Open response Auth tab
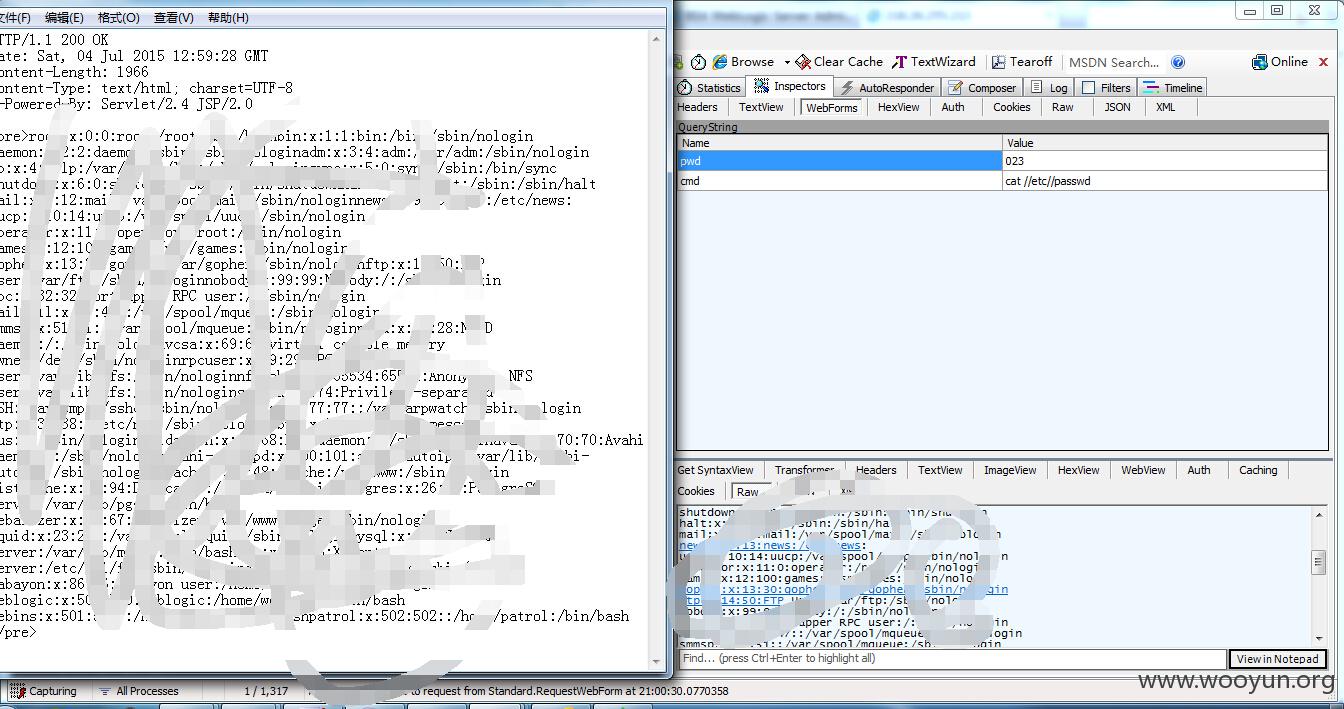This screenshot has width=1344, height=709. pyautogui.click(x=1199, y=470)
